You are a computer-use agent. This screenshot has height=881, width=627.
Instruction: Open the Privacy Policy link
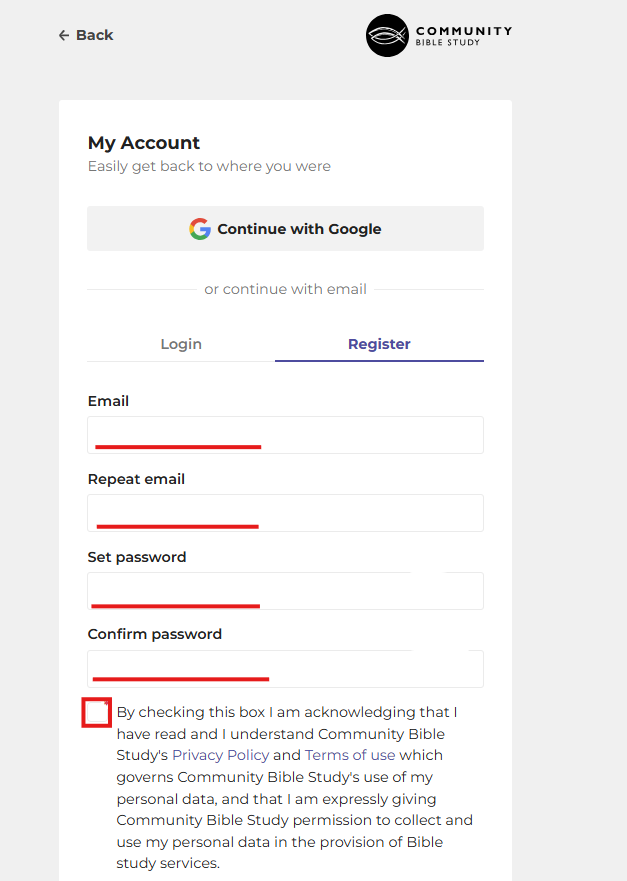click(x=220, y=755)
